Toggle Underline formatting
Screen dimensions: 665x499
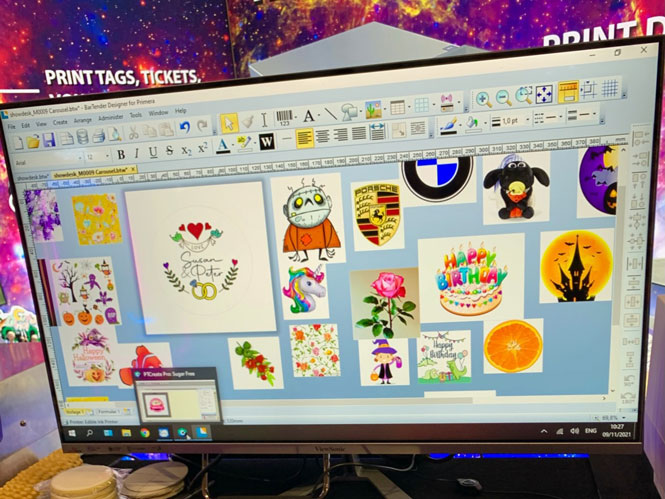tap(153, 153)
